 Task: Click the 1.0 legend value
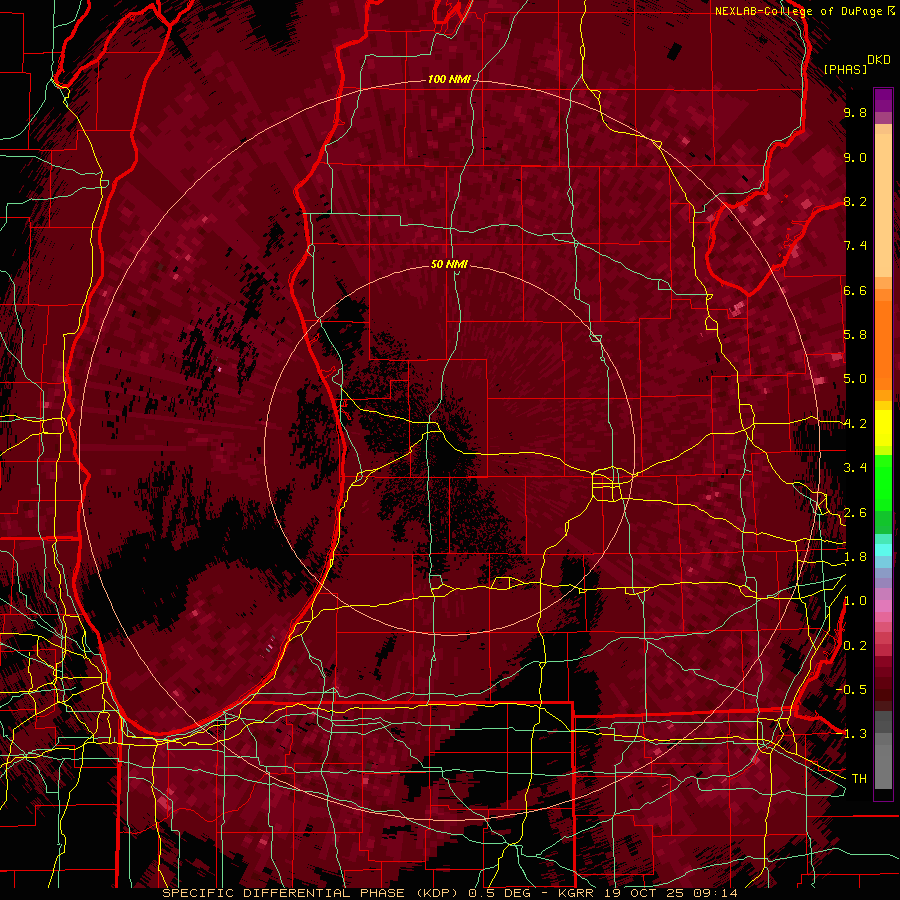855,601
